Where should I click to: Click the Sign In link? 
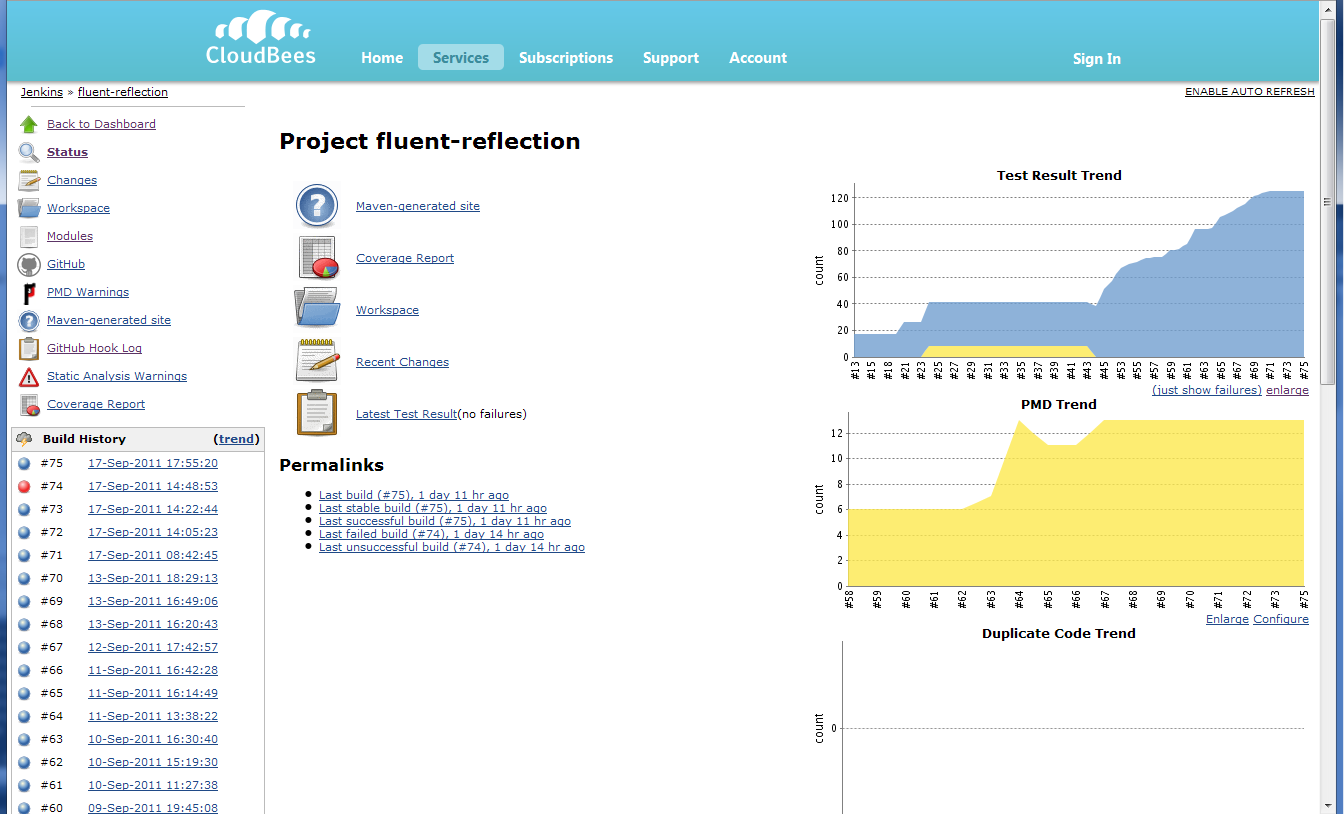click(x=1096, y=59)
